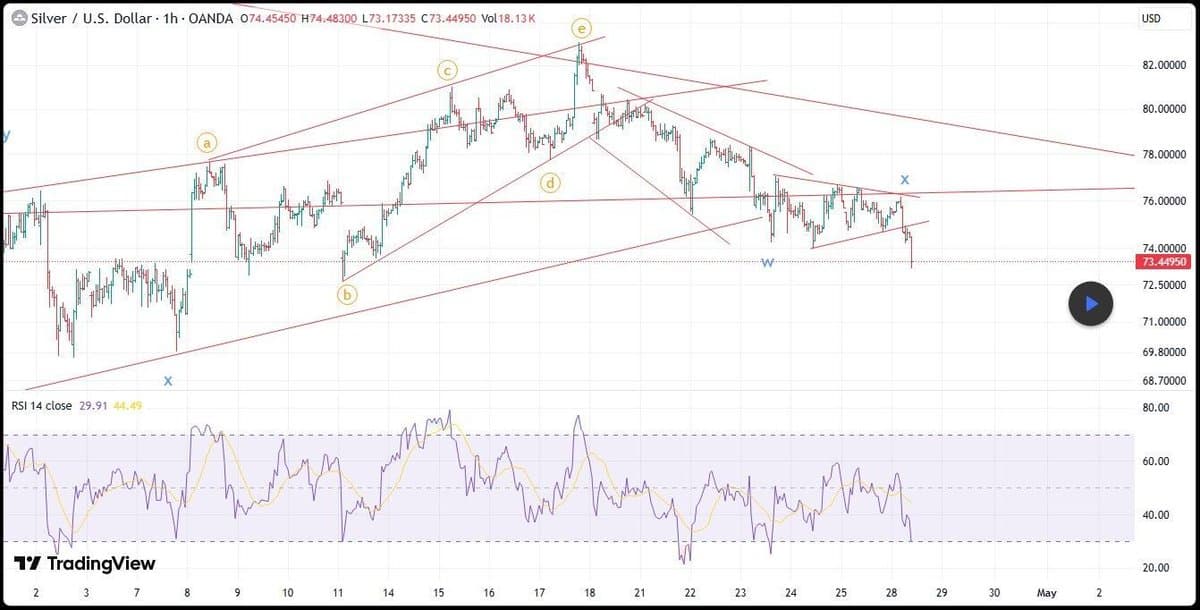Click the 78.00000 price axis label
This screenshot has width=1200, height=610.
click(x=1164, y=155)
